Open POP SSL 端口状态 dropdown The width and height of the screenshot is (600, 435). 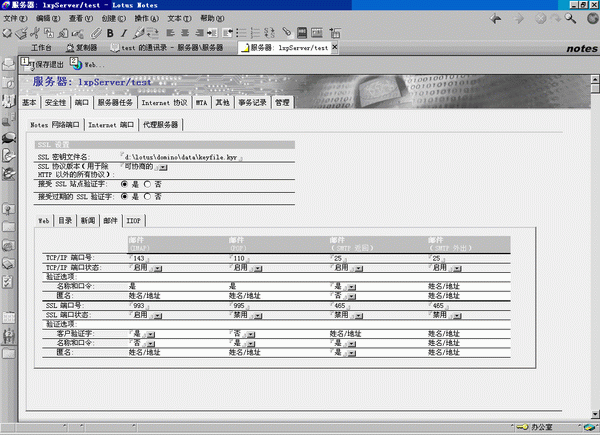click(x=258, y=316)
